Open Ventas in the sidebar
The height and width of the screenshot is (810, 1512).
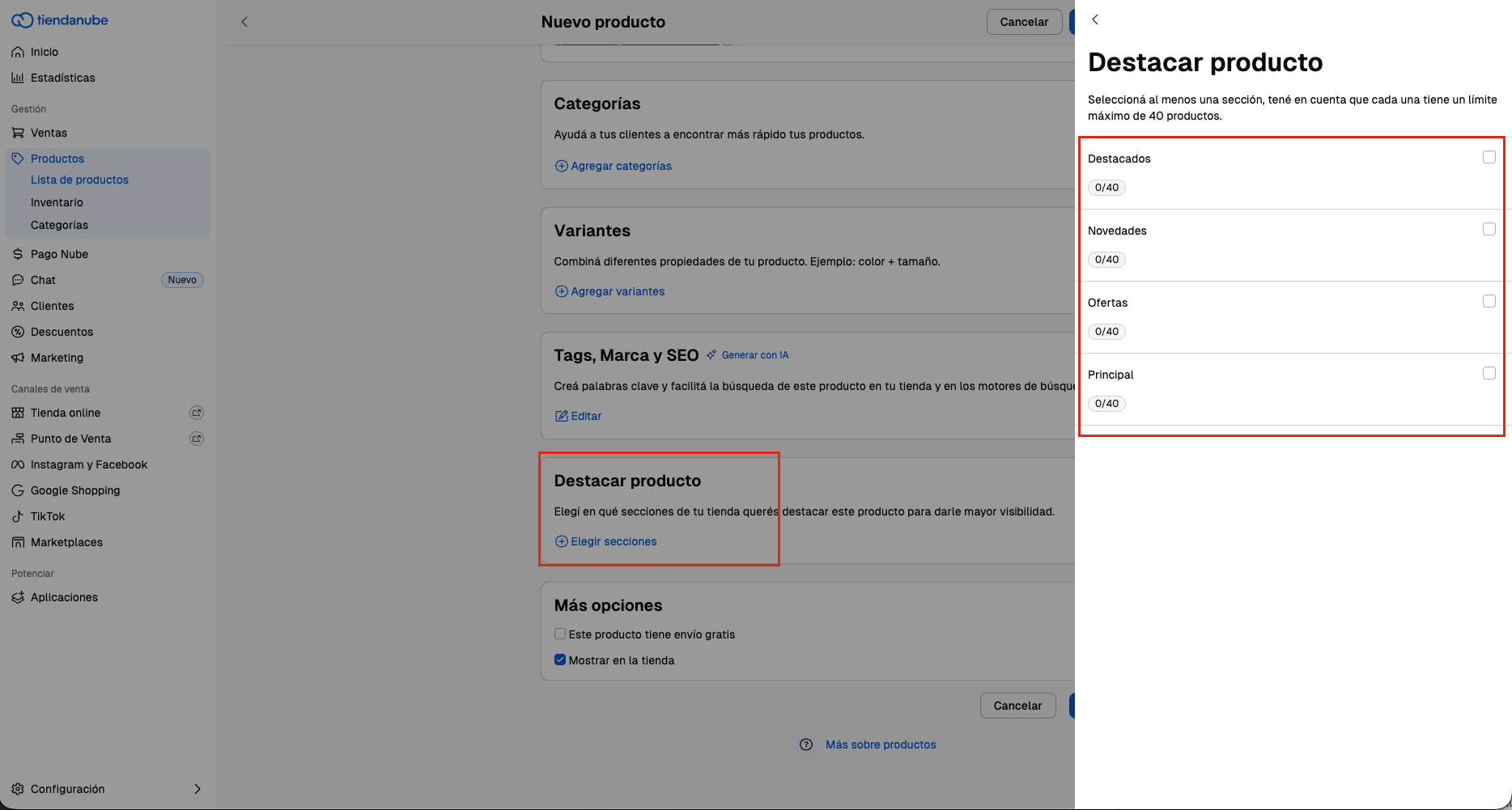[49, 133]
